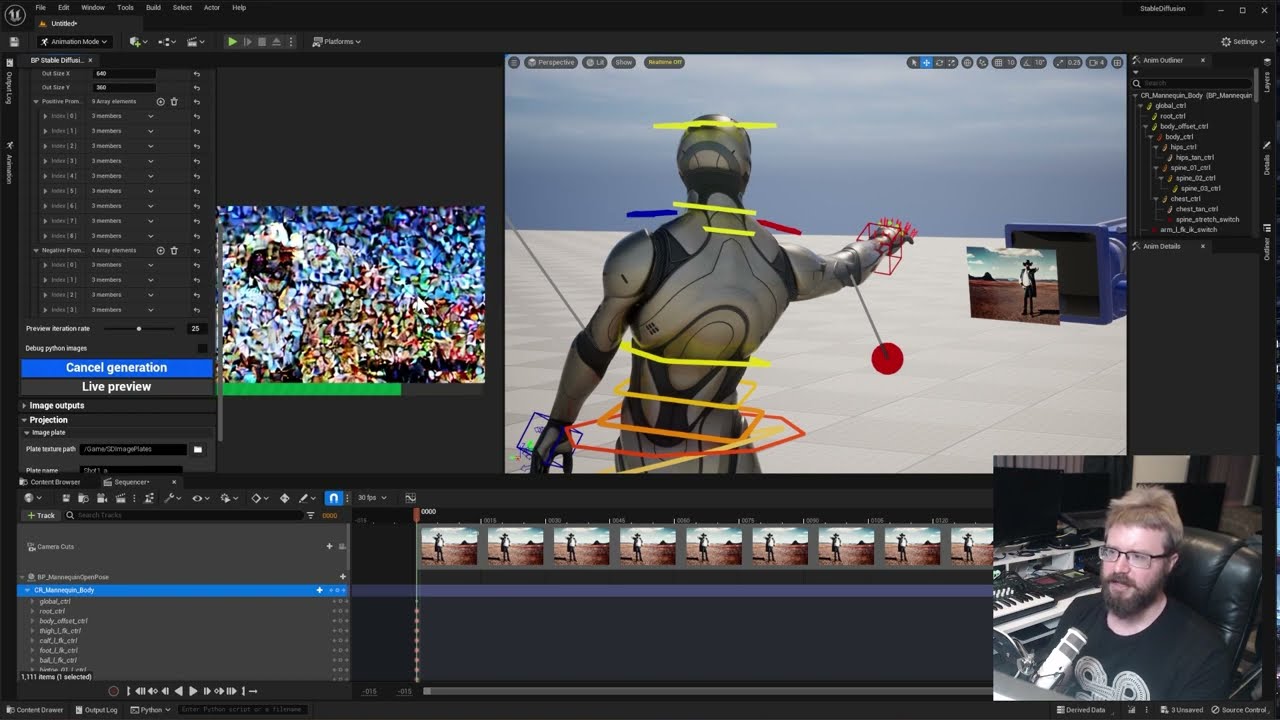Open the Blueprints toolbar dropdown
Screen dimensions: 1280x720
[x=167, y=42]
